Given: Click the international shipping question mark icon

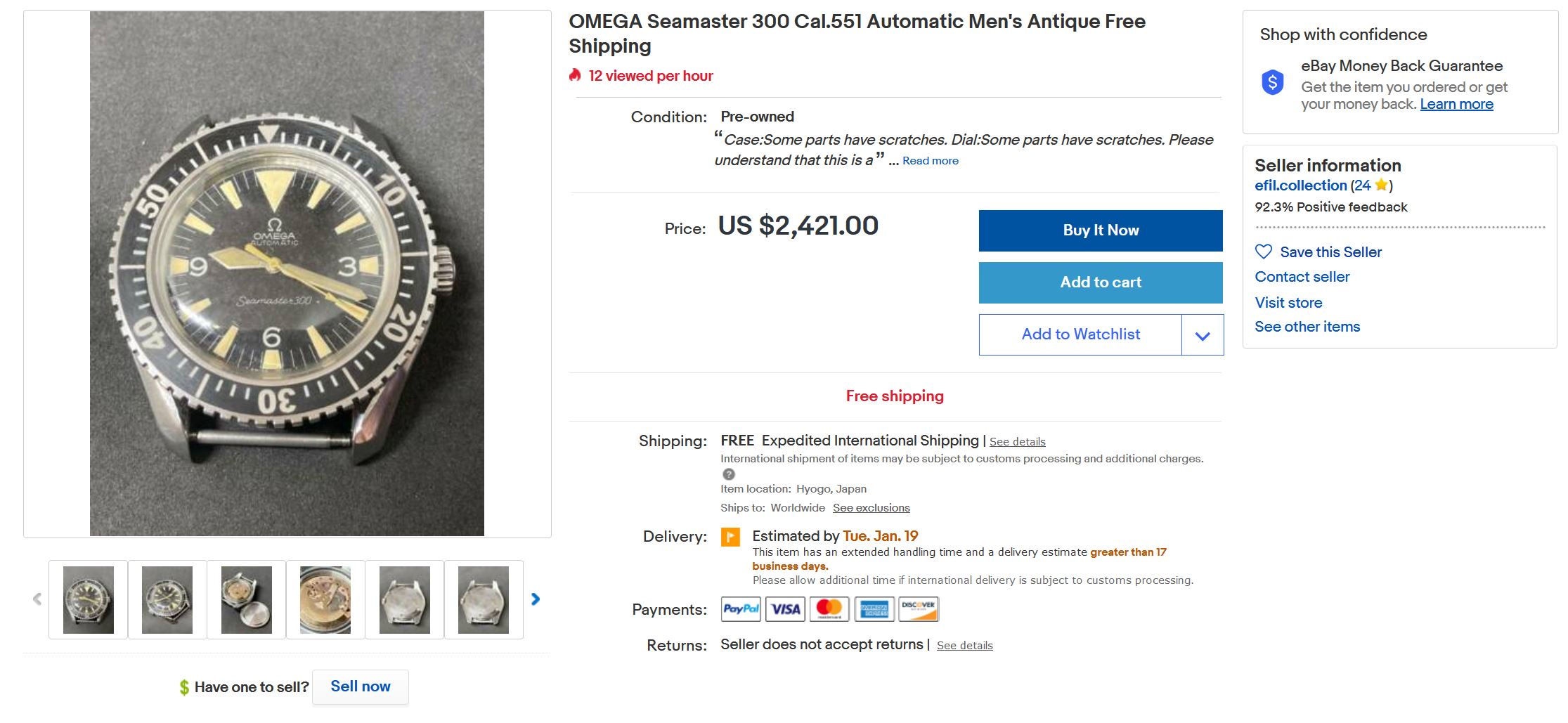Looking at the screenshot, I should coord(729,474).
